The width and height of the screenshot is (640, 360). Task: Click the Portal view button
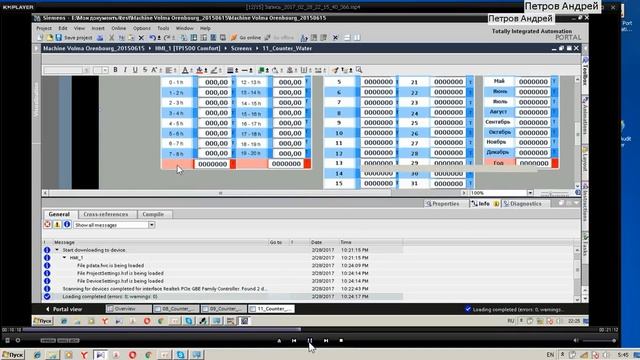pos(64,309)
